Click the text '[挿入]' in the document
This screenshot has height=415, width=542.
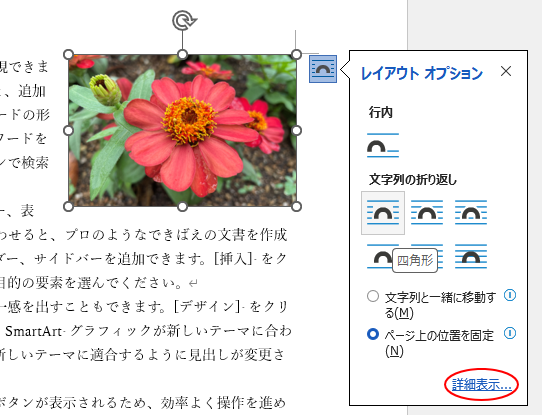point(233,259)
